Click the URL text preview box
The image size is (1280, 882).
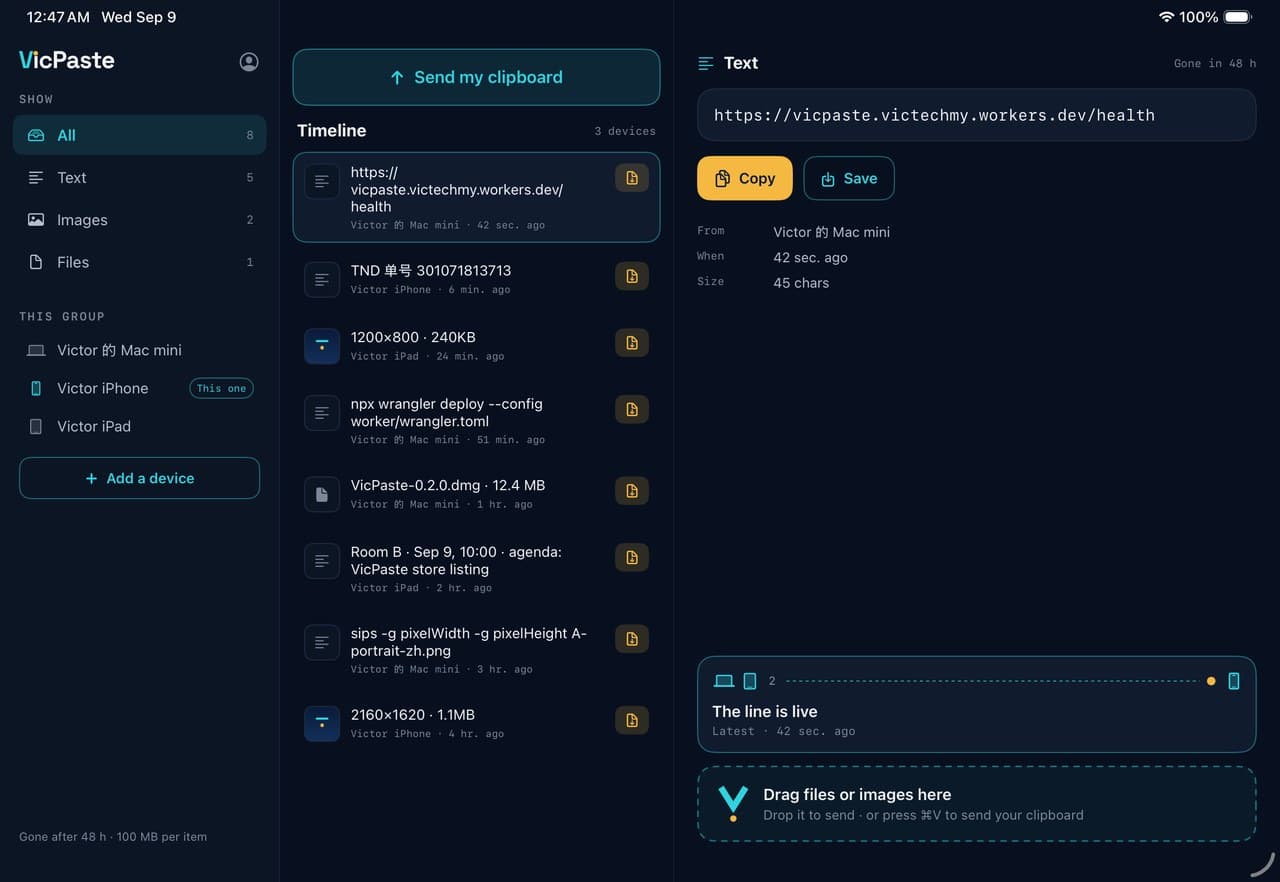[x=976, y=115]
